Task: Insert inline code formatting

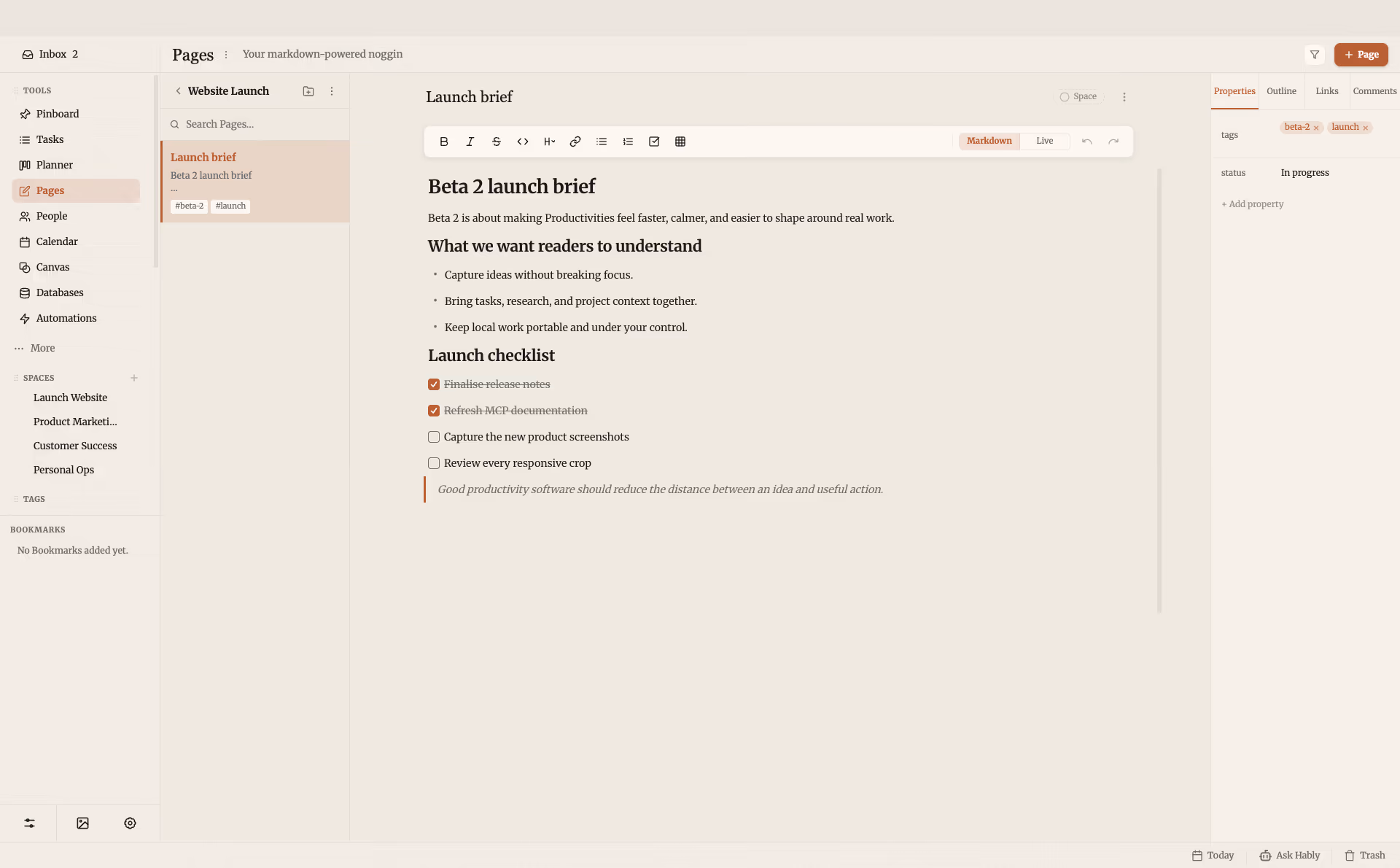Action: [x=523, y=142]
